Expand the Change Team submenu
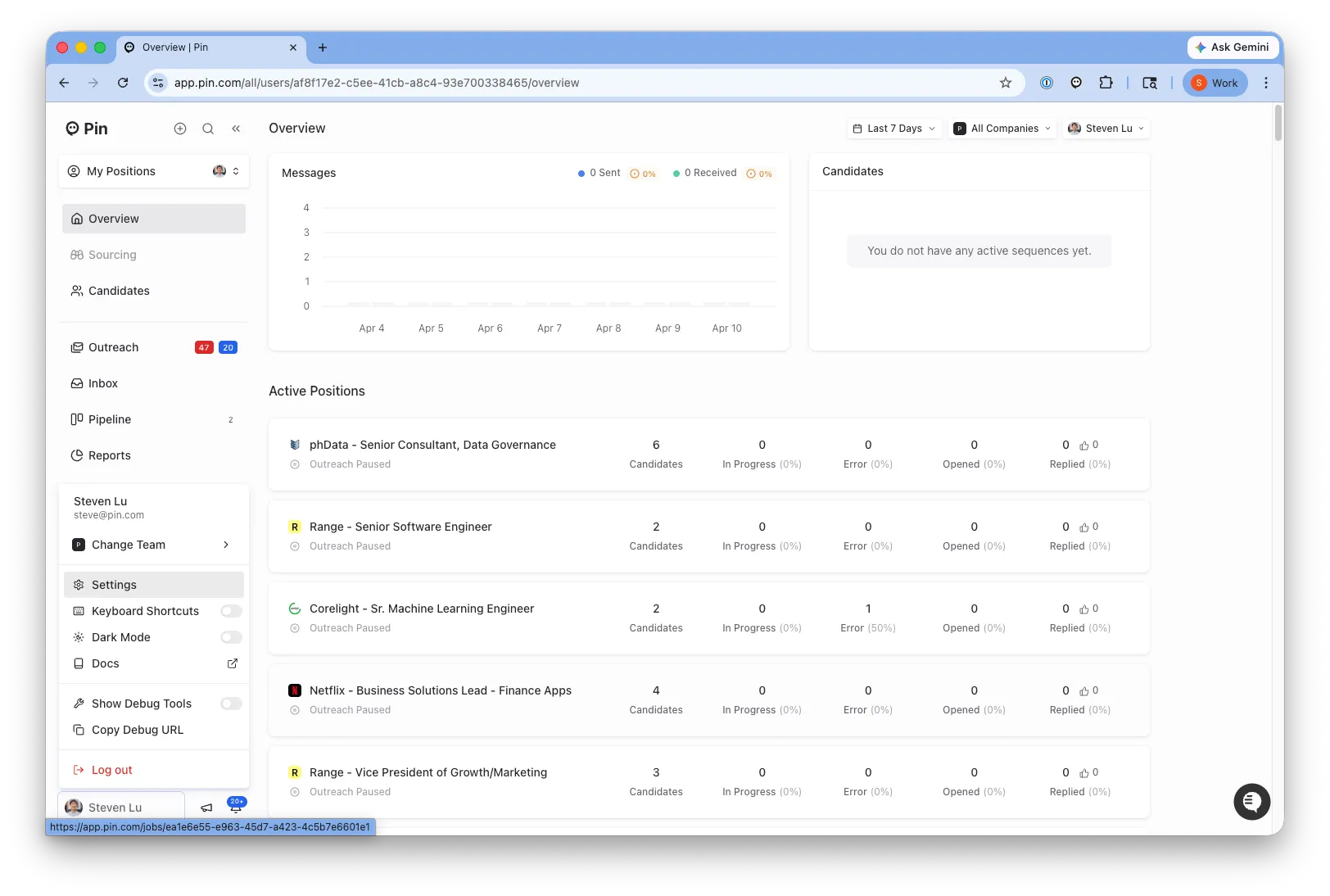1330x896 pixels. pyautogui.click(x=154, y=545)
